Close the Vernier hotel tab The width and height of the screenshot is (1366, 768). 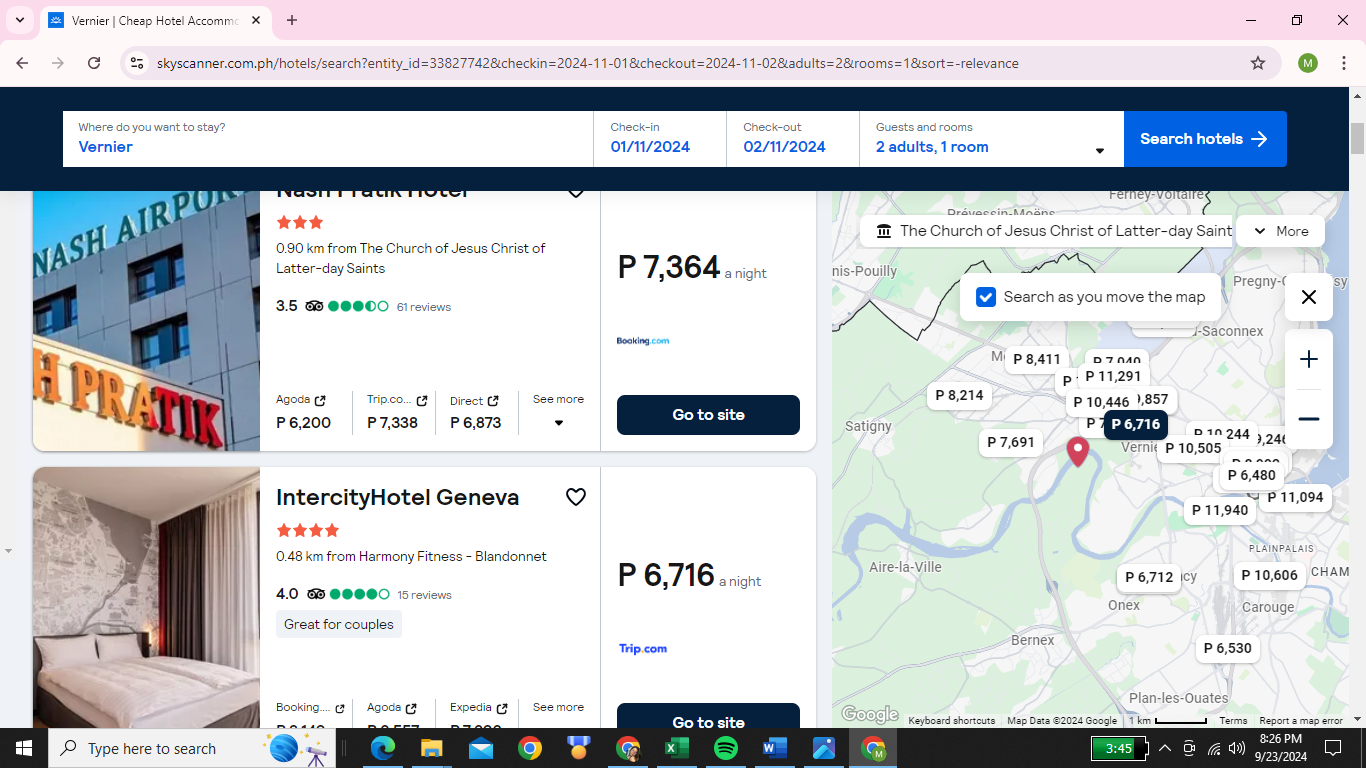(256, 20)
